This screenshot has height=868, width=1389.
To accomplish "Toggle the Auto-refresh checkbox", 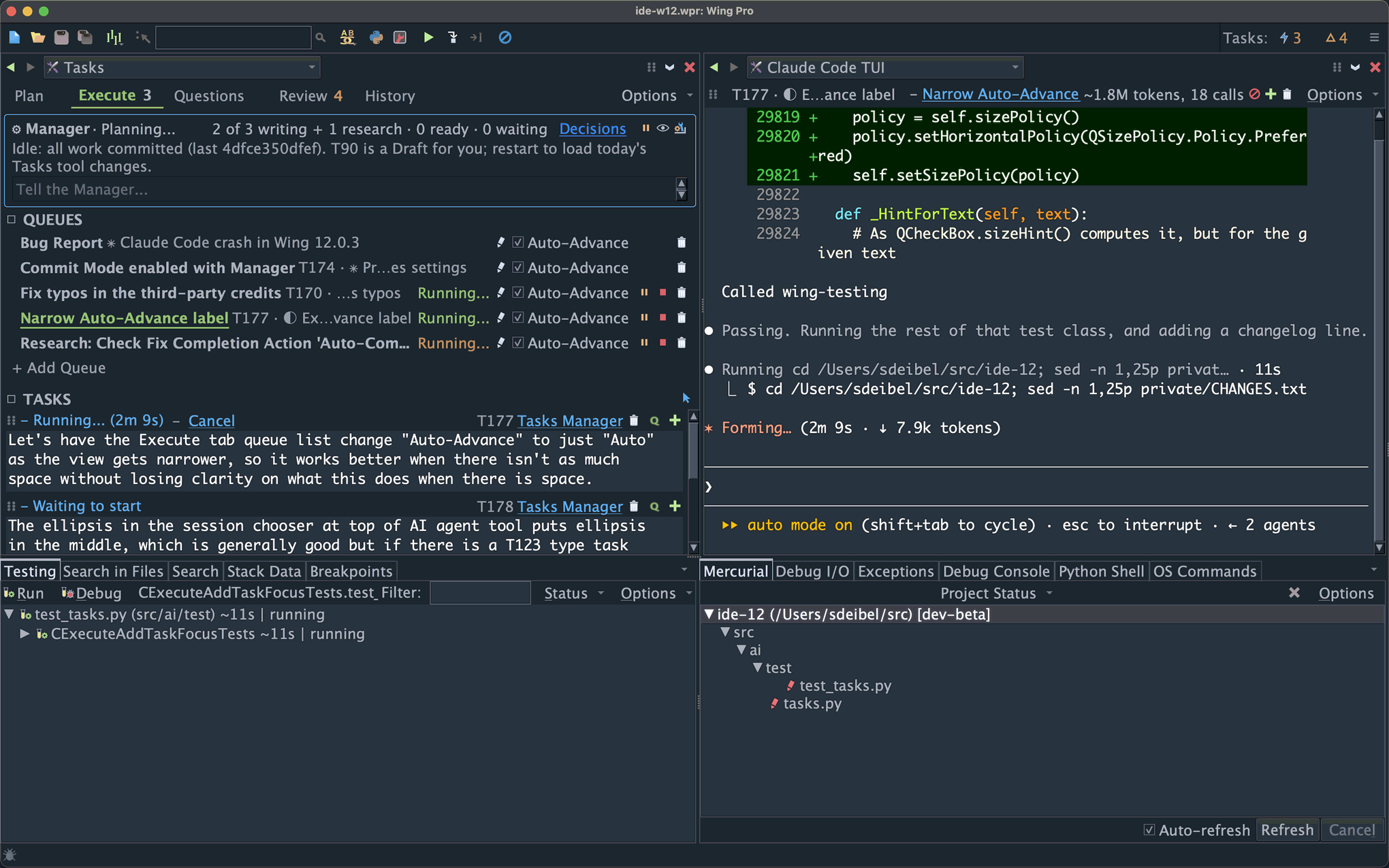I will pos(1149,830).
